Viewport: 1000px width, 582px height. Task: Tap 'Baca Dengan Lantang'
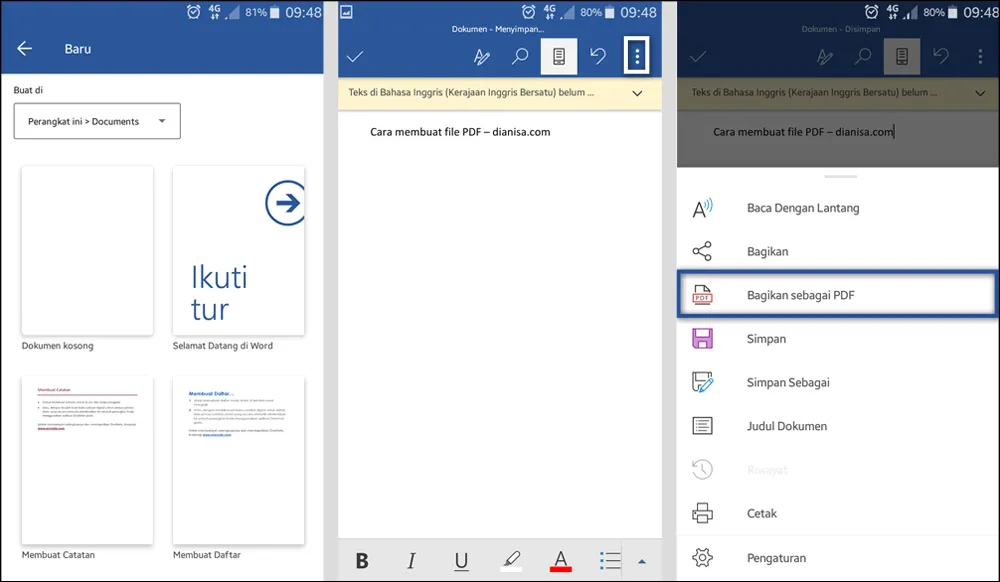point(801,208)
